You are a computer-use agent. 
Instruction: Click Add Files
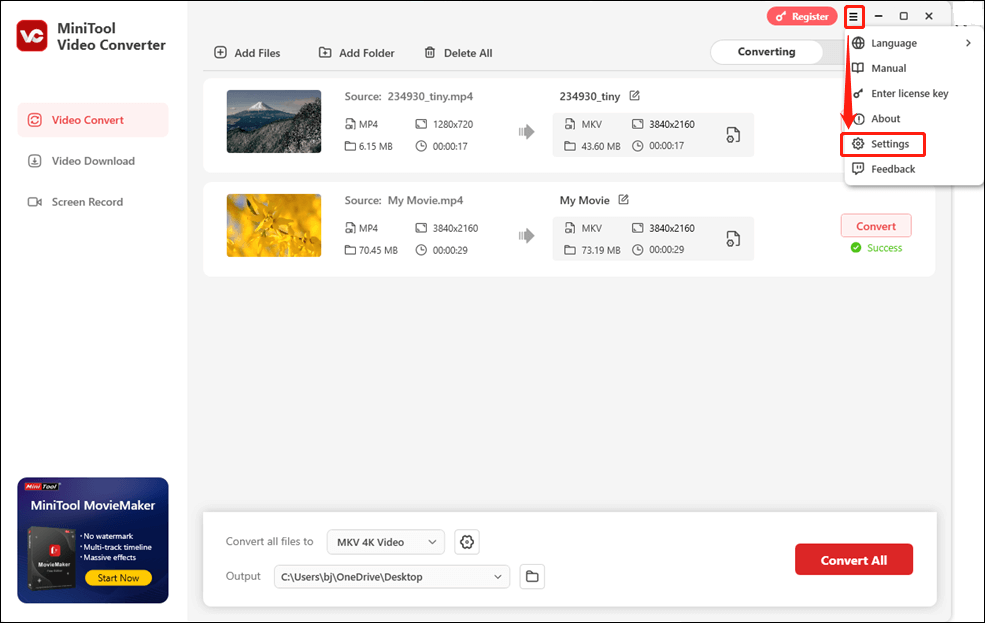[247, 53]
